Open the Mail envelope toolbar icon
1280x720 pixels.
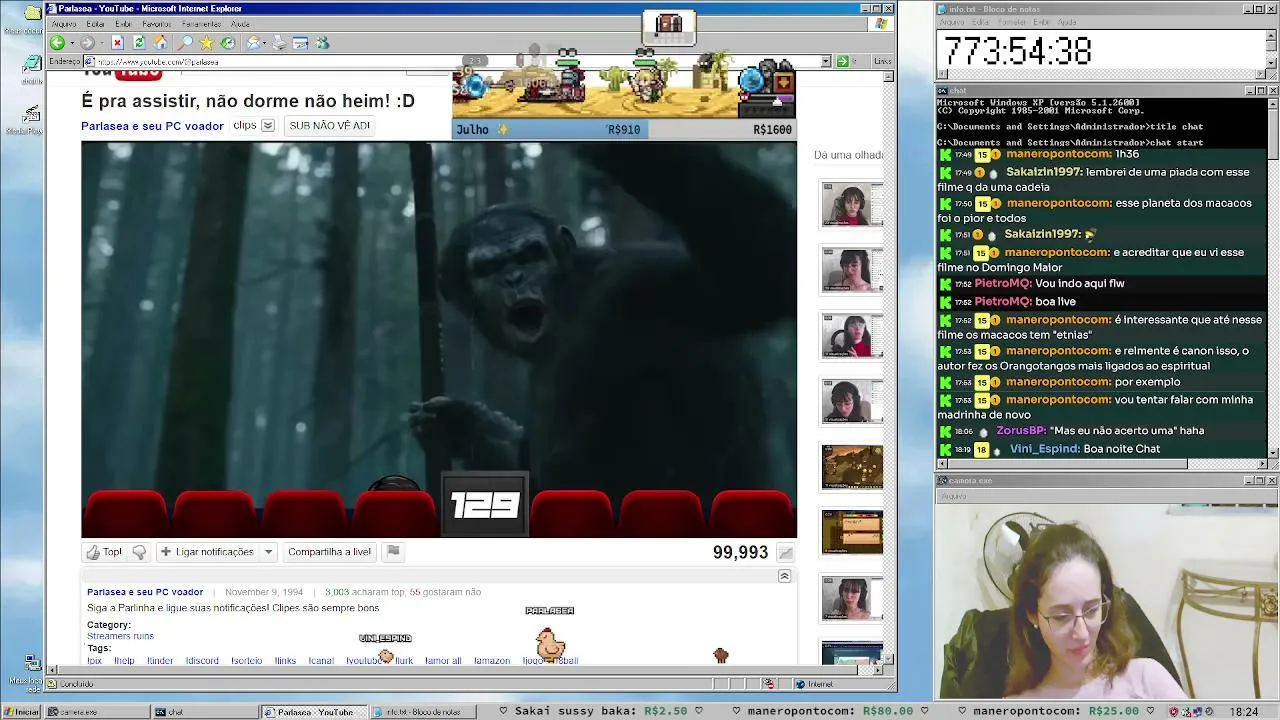point(253,43)
